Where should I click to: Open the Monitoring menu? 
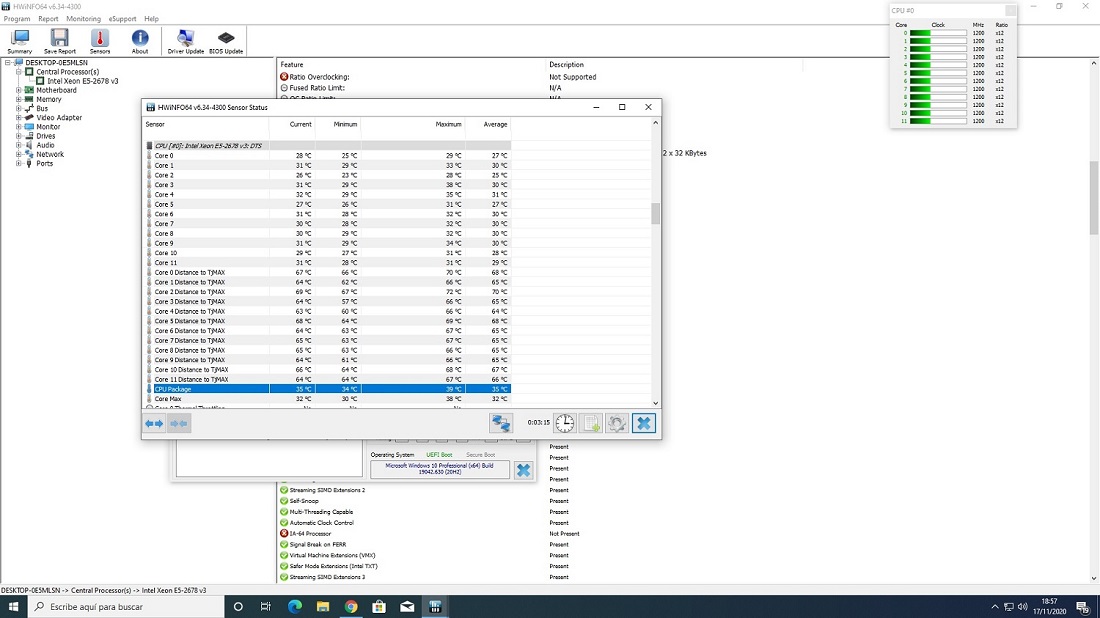[83, 19]
